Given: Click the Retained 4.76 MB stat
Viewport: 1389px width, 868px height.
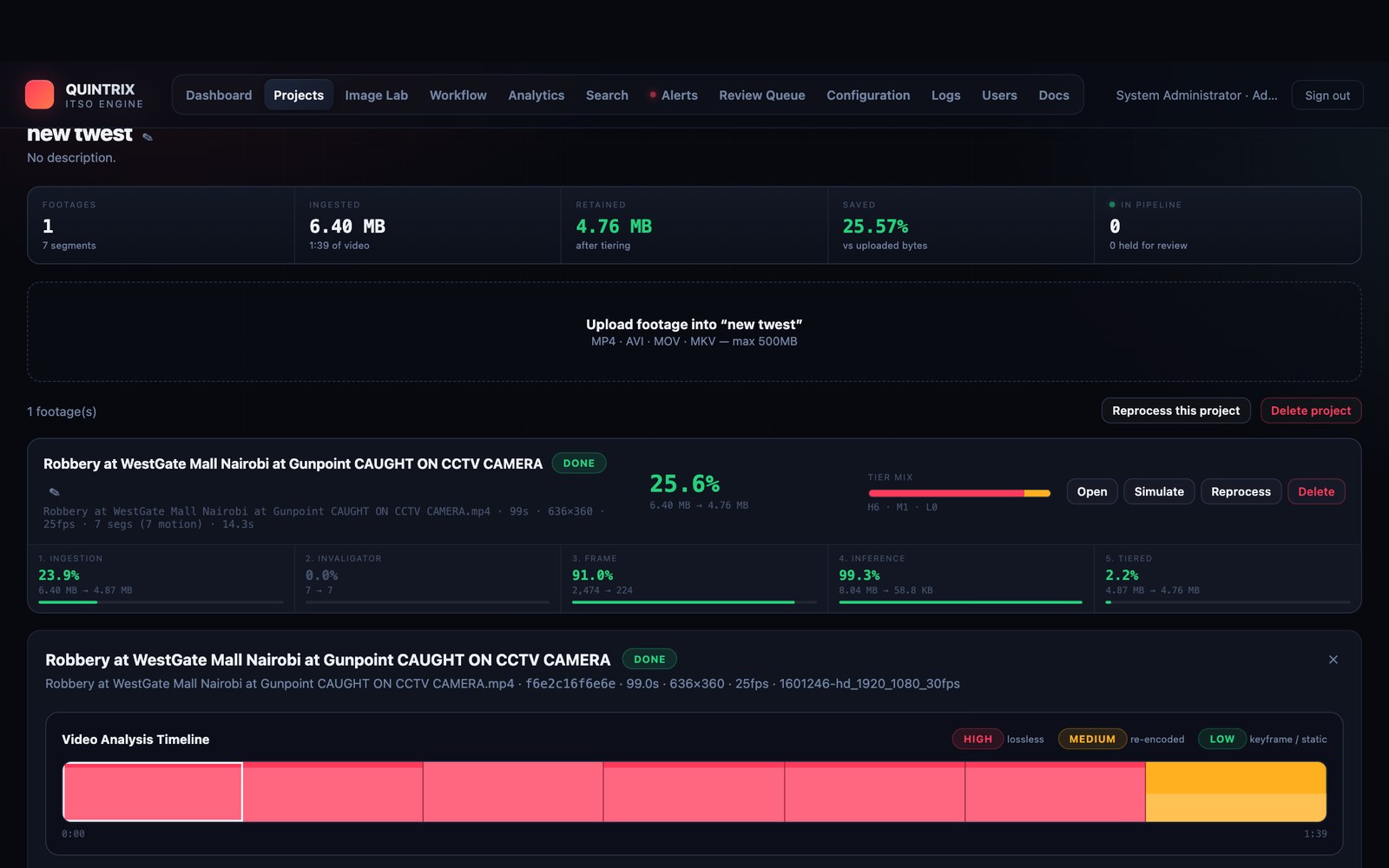Looking at the screenshot, I should coord(694,226).
